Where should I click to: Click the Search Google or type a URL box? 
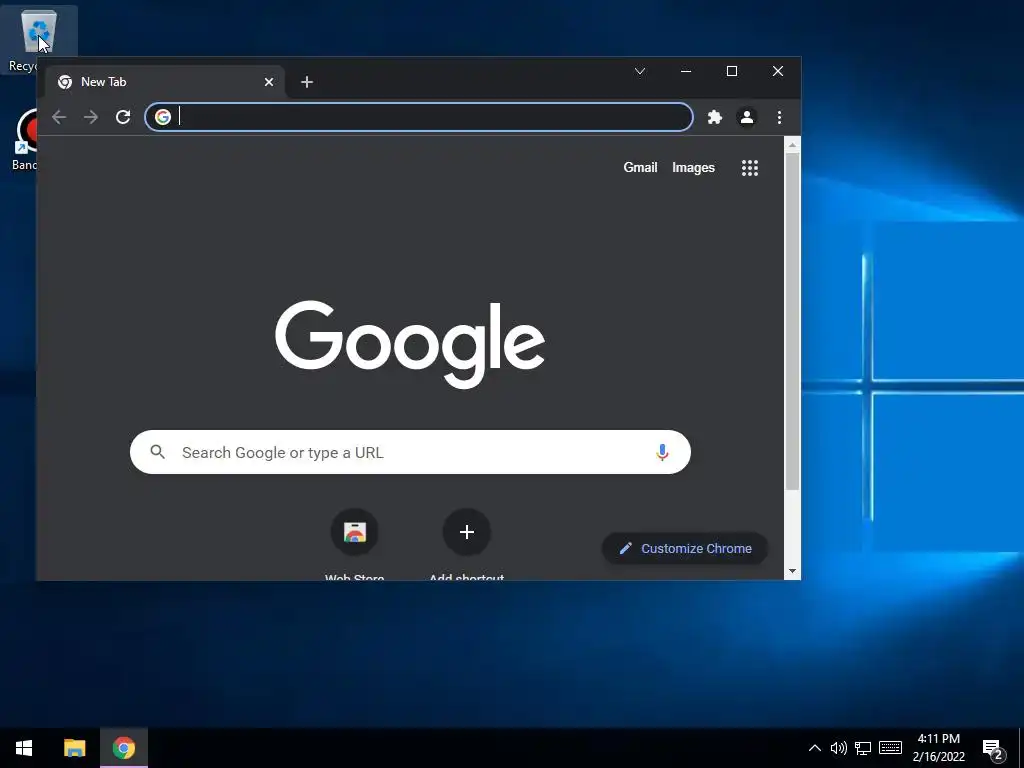click(x=410, y=452)
